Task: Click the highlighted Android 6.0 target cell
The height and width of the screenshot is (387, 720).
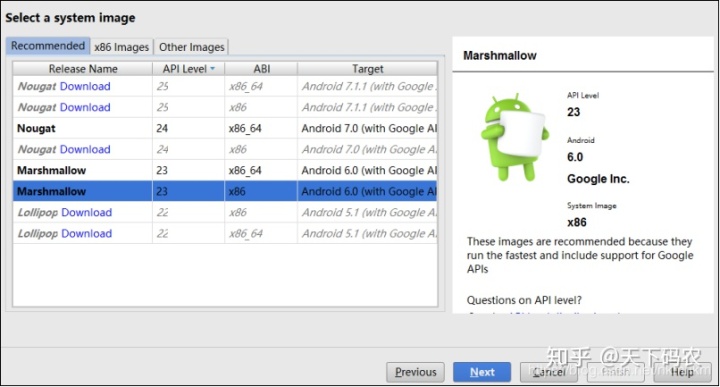Action: click(367, 192)
